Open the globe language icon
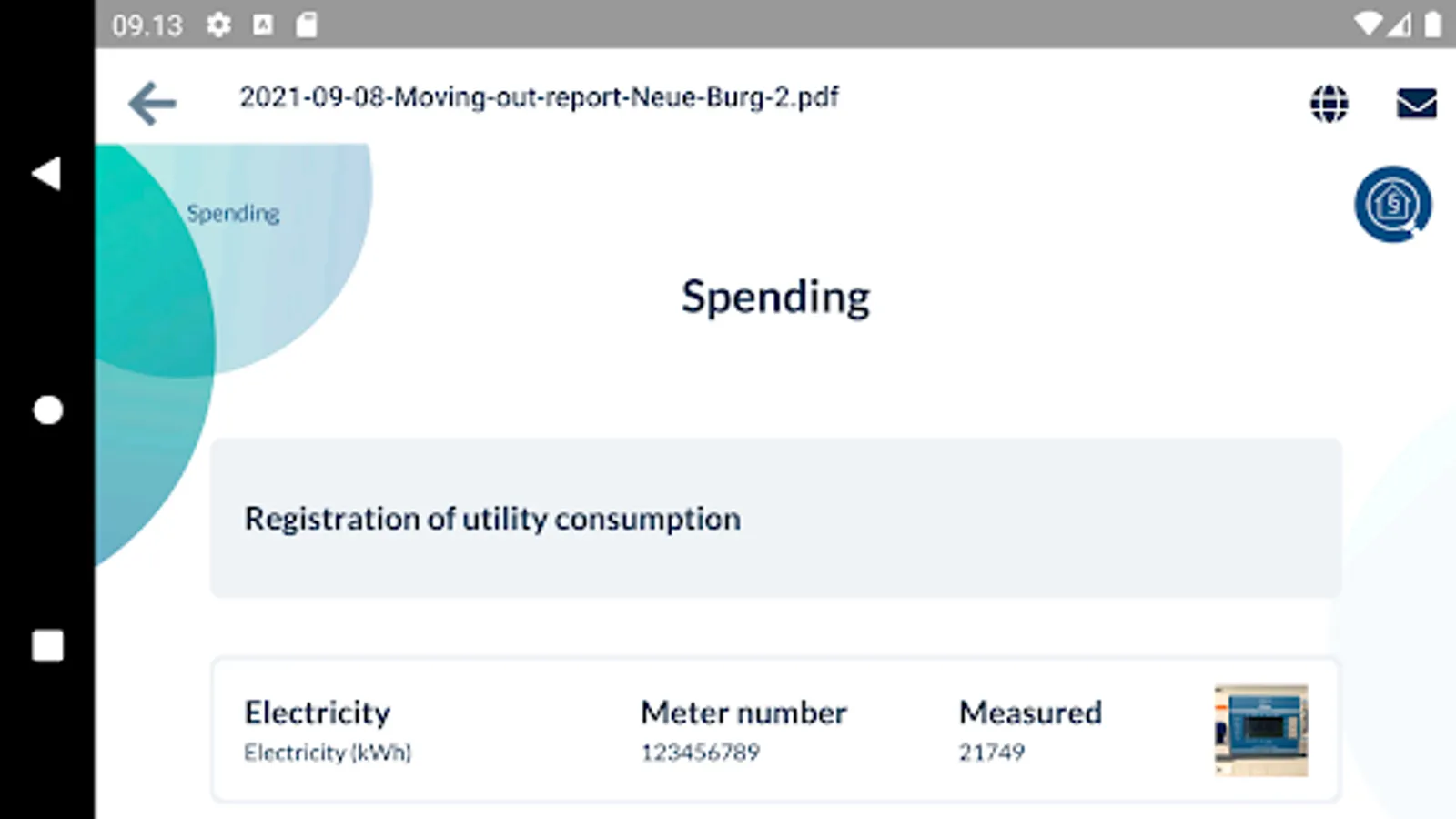This screenshot has height=819, width=1456. [x=1329, y=103]
